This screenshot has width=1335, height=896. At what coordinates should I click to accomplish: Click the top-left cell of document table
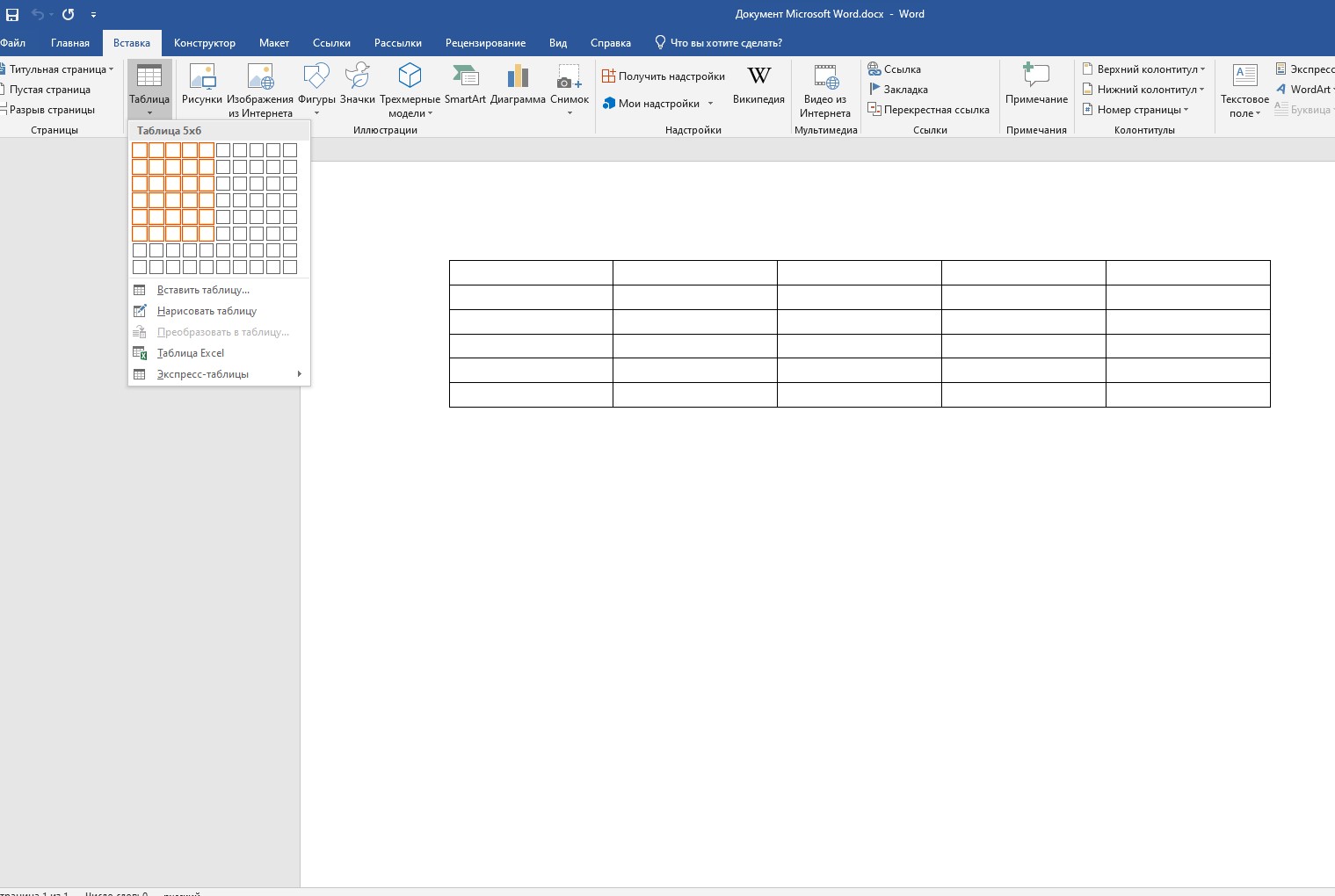point(531,272)
